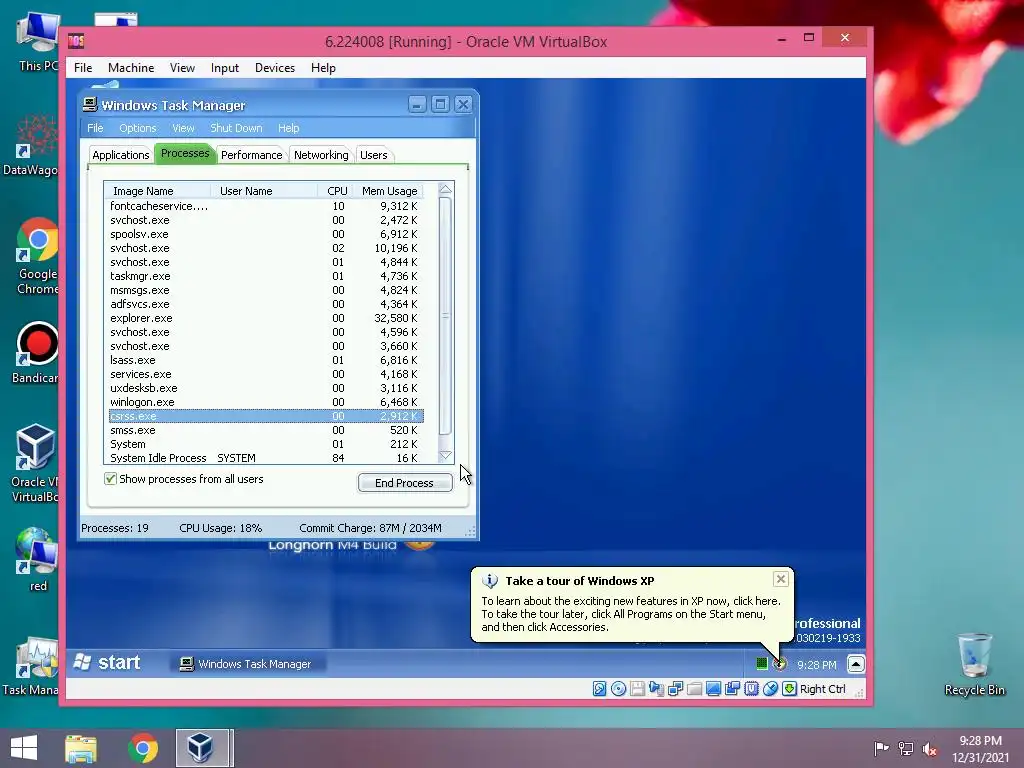Switch to the Networking tab

321,155
